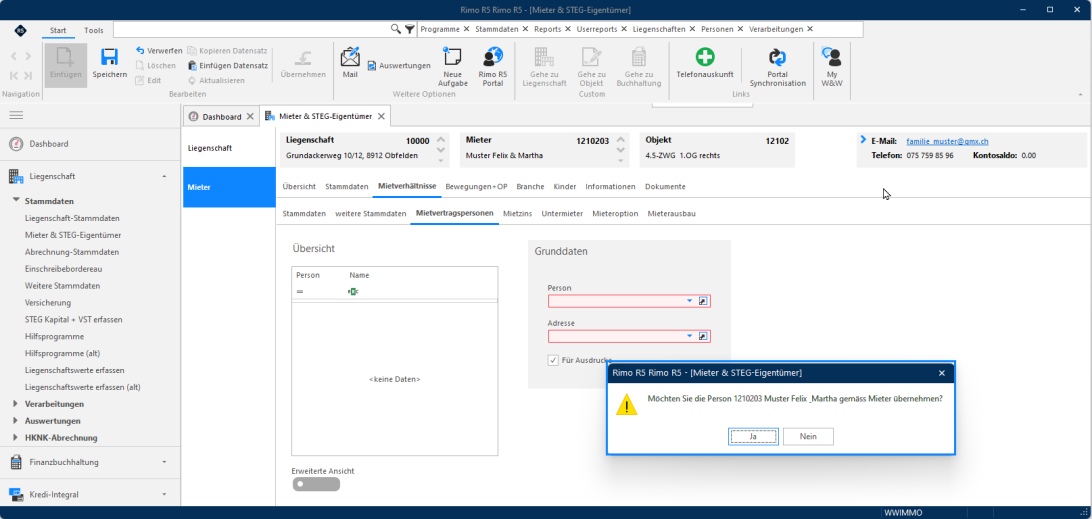Open the familie_muster@gmx.ch email link
1092x519 pixels.
click(x=948, y=141)
